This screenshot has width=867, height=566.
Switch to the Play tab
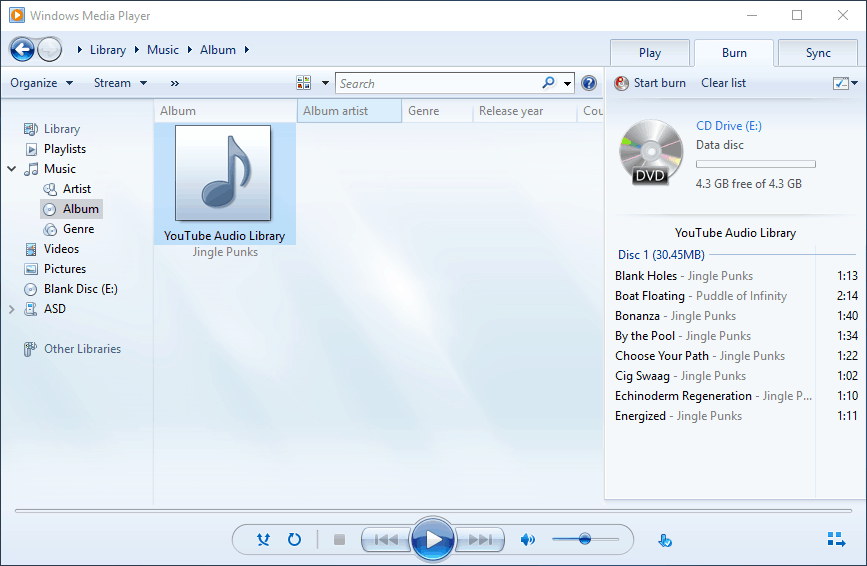pyautogui.click(x=650, y=53)
